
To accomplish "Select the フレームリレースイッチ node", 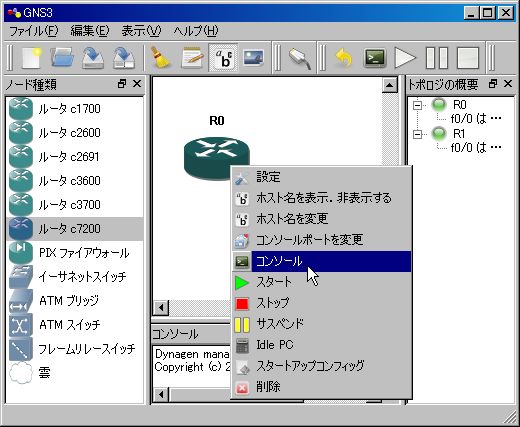I will coord(75,349).
